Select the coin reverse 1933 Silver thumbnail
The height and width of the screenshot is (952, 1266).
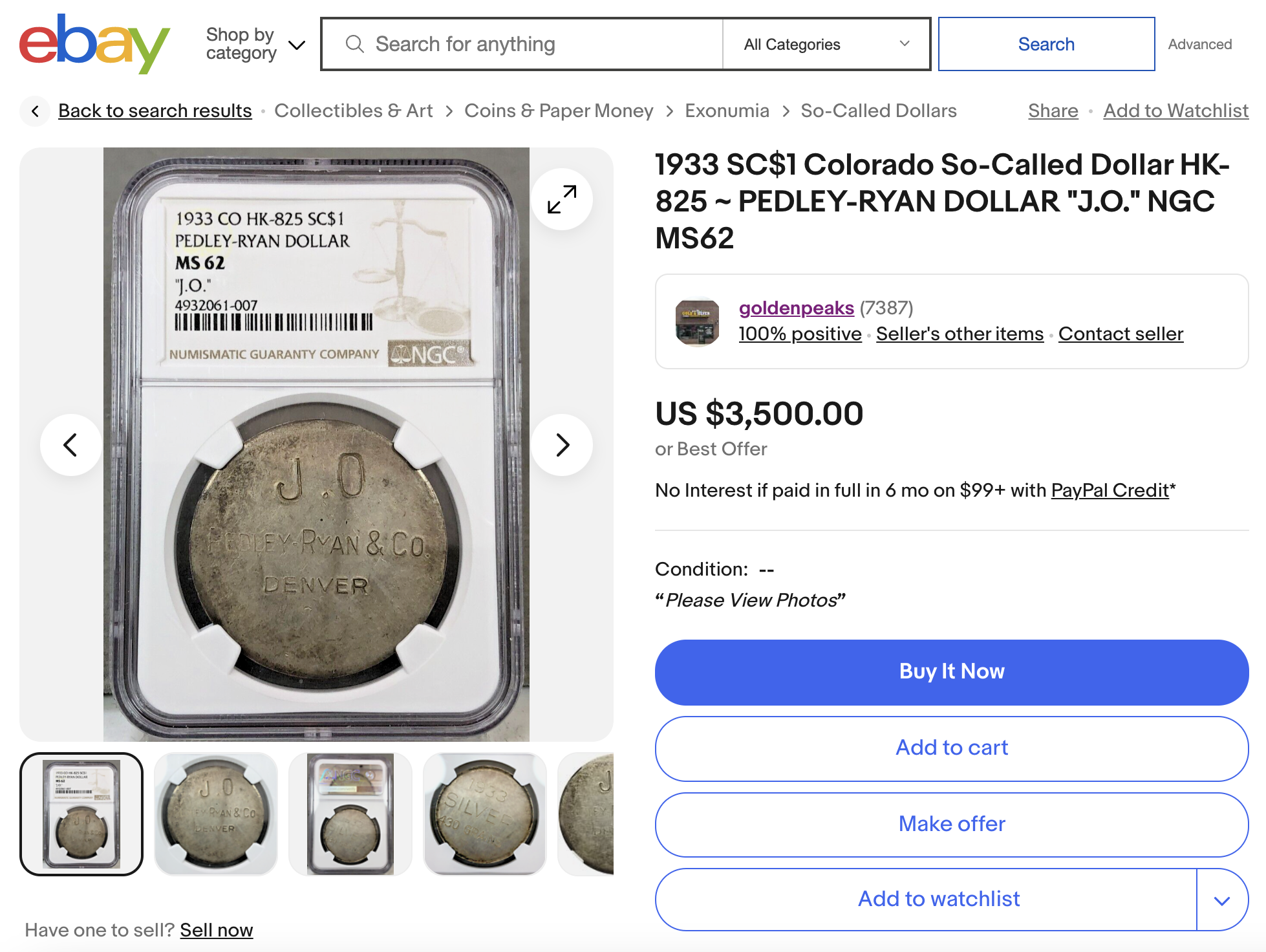click(x=485, y=814)
